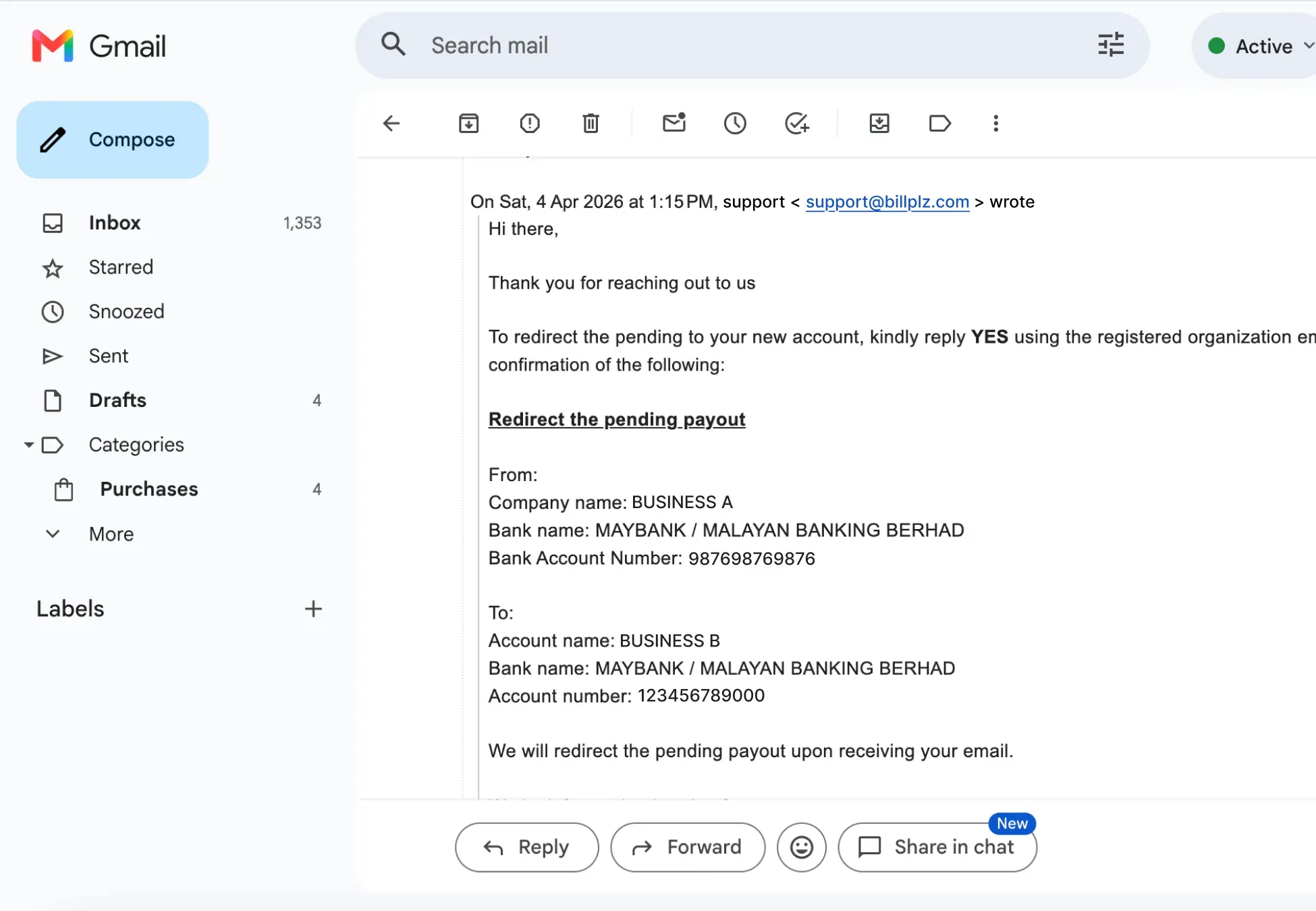The image size is (1316, 911).
Task: Open the support@billplz.com link
Action: (887, 202)
